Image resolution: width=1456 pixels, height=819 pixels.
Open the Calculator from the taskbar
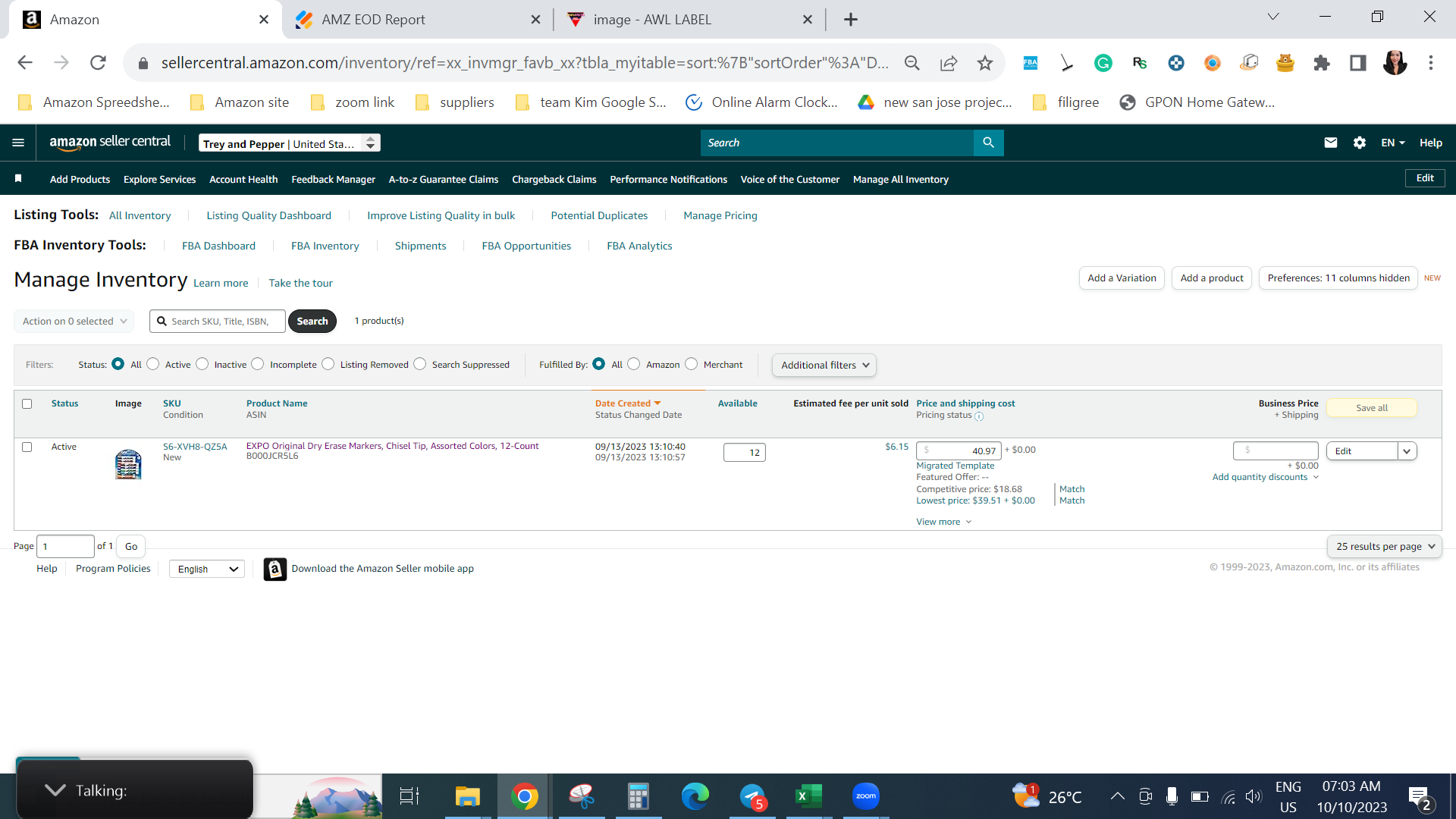point(639,796)
